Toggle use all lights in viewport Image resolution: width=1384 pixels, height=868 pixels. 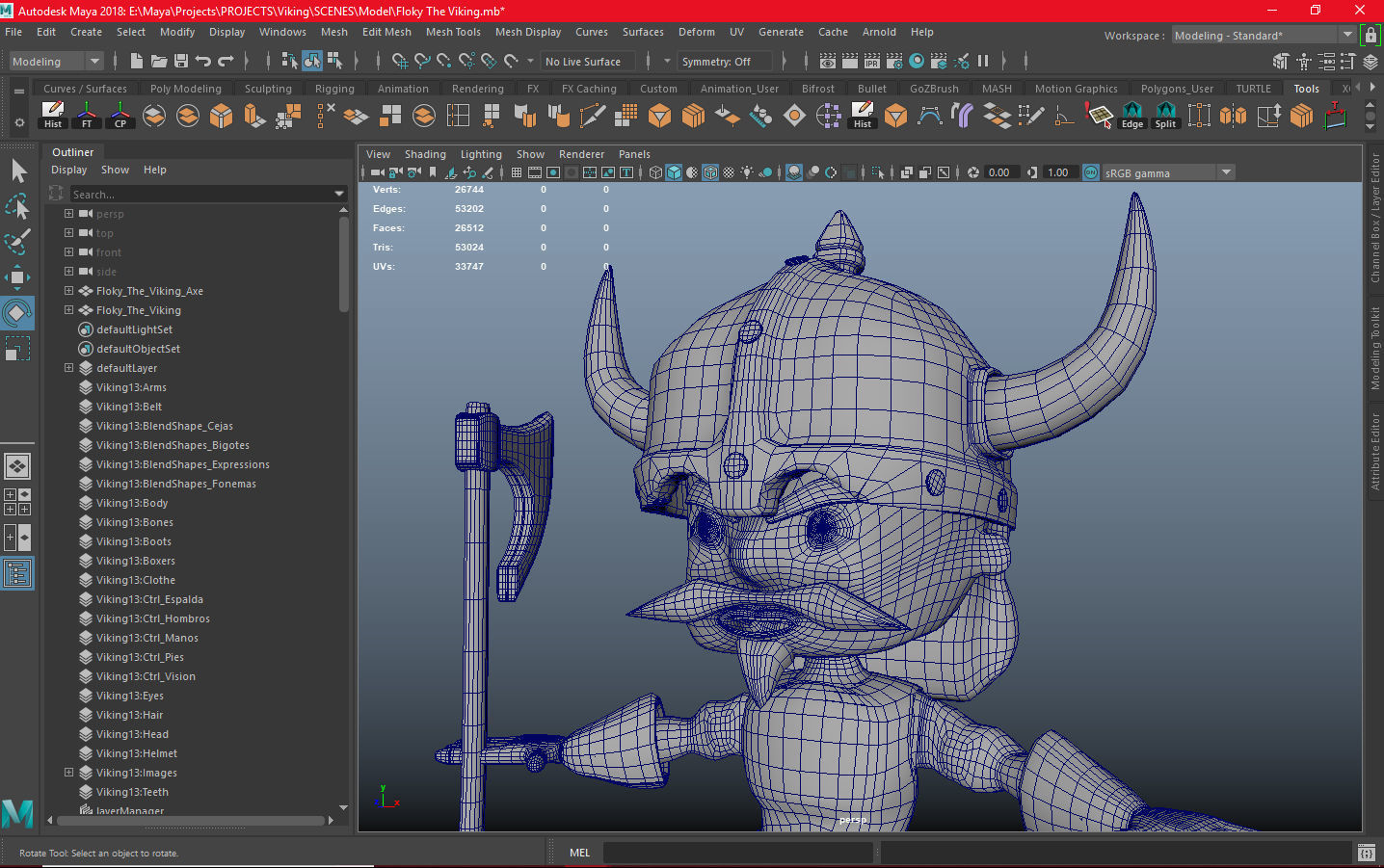(747, 172)
